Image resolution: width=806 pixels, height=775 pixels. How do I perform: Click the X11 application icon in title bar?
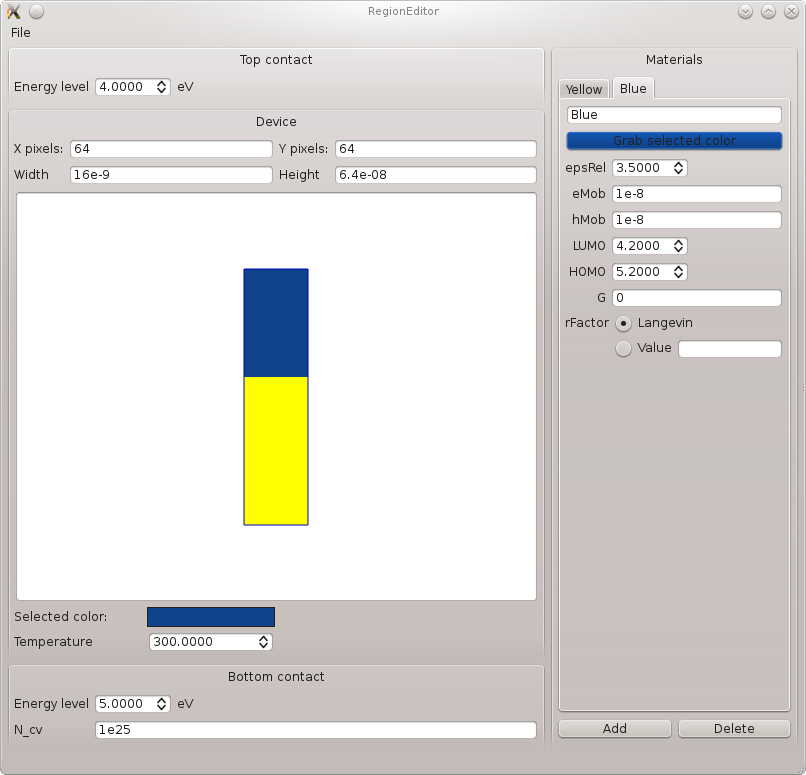coord(14,12)
